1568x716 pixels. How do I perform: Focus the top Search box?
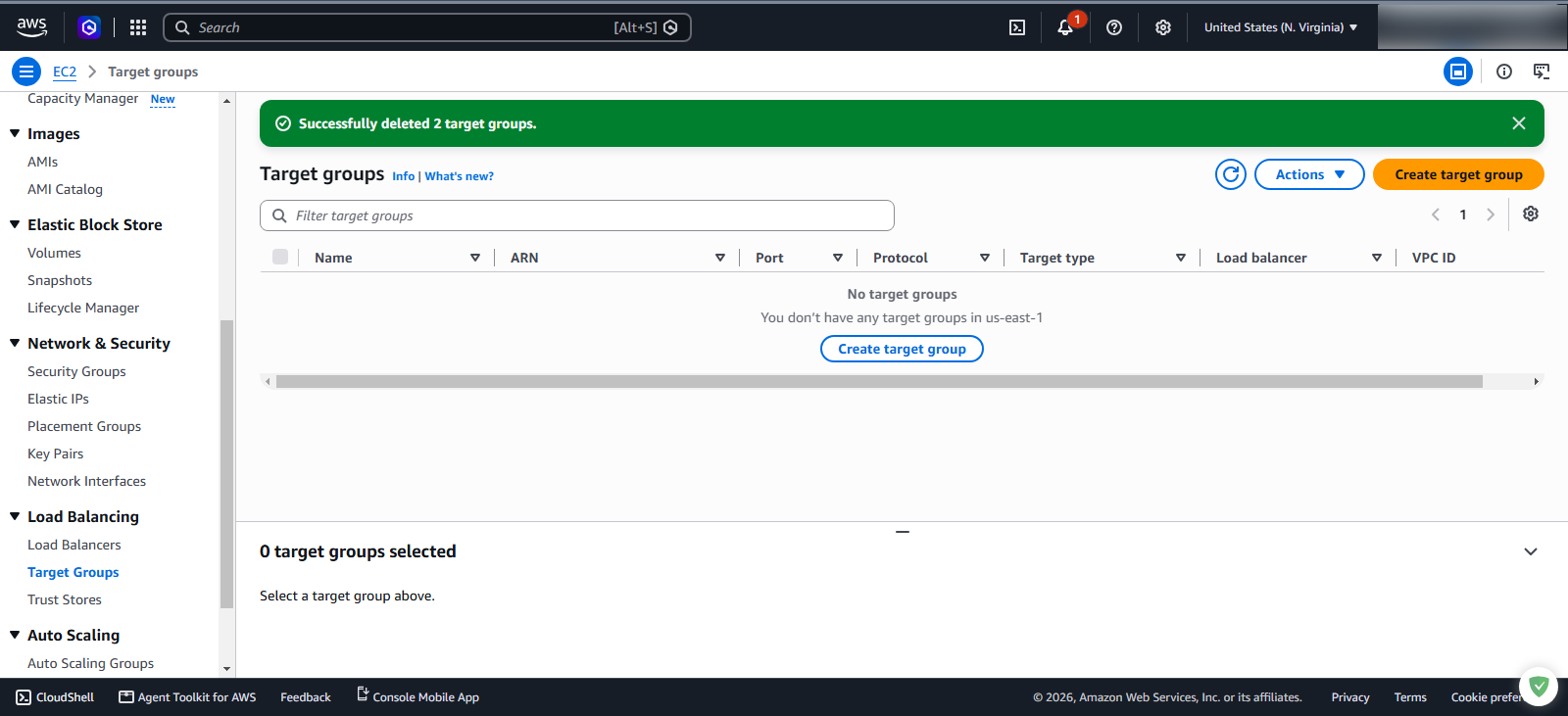coord(427,27)
